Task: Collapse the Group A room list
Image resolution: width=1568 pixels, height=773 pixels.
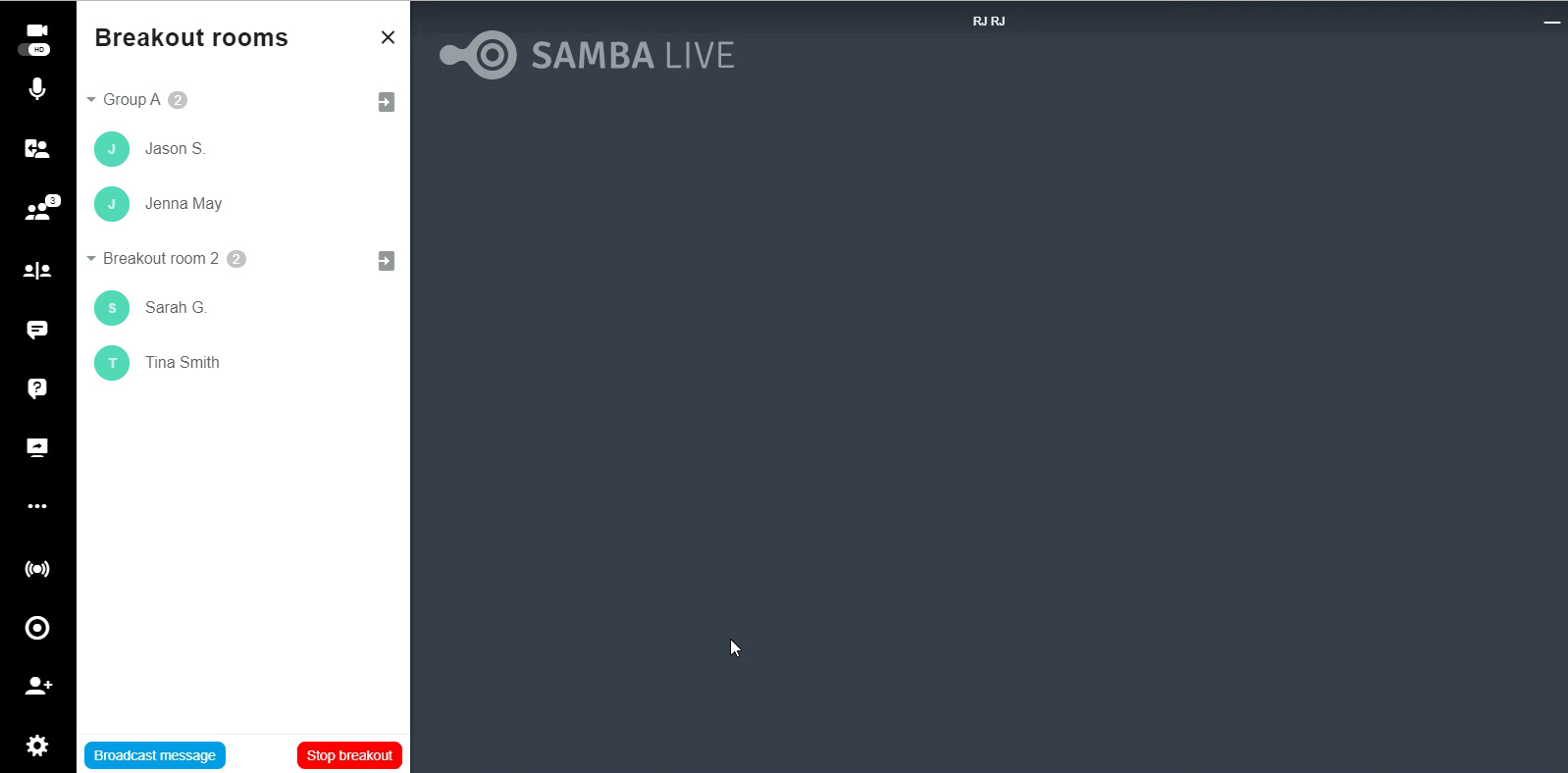Action: pos(91,100)
